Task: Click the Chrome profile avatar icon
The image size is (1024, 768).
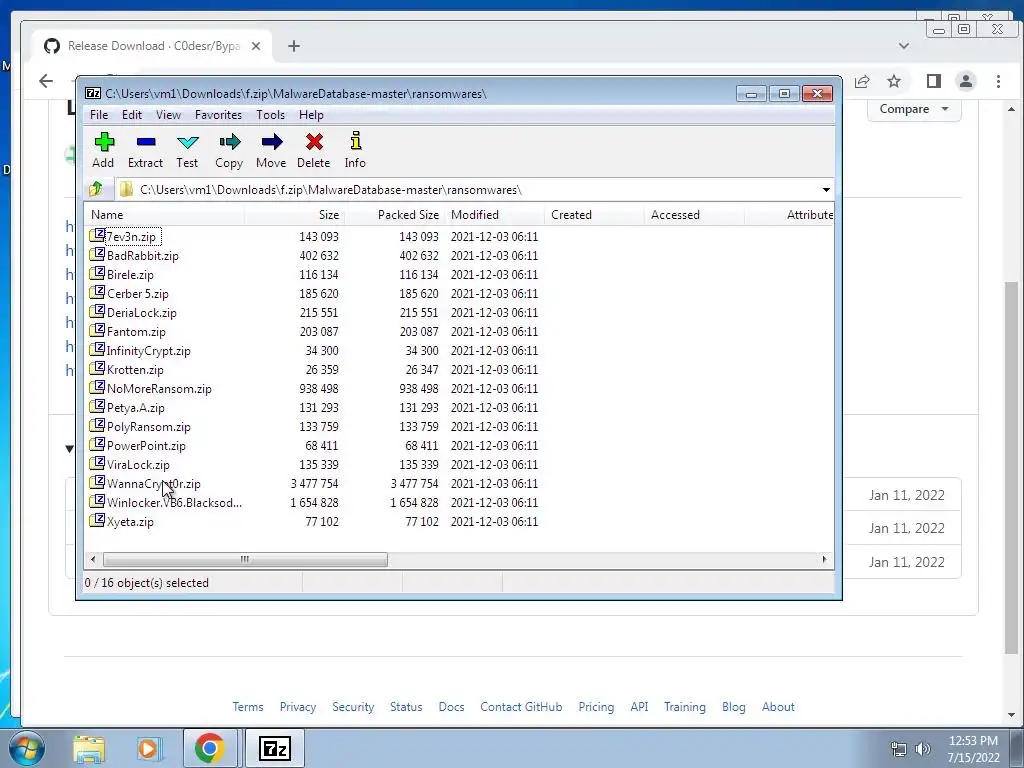Action: pos(966,81)
